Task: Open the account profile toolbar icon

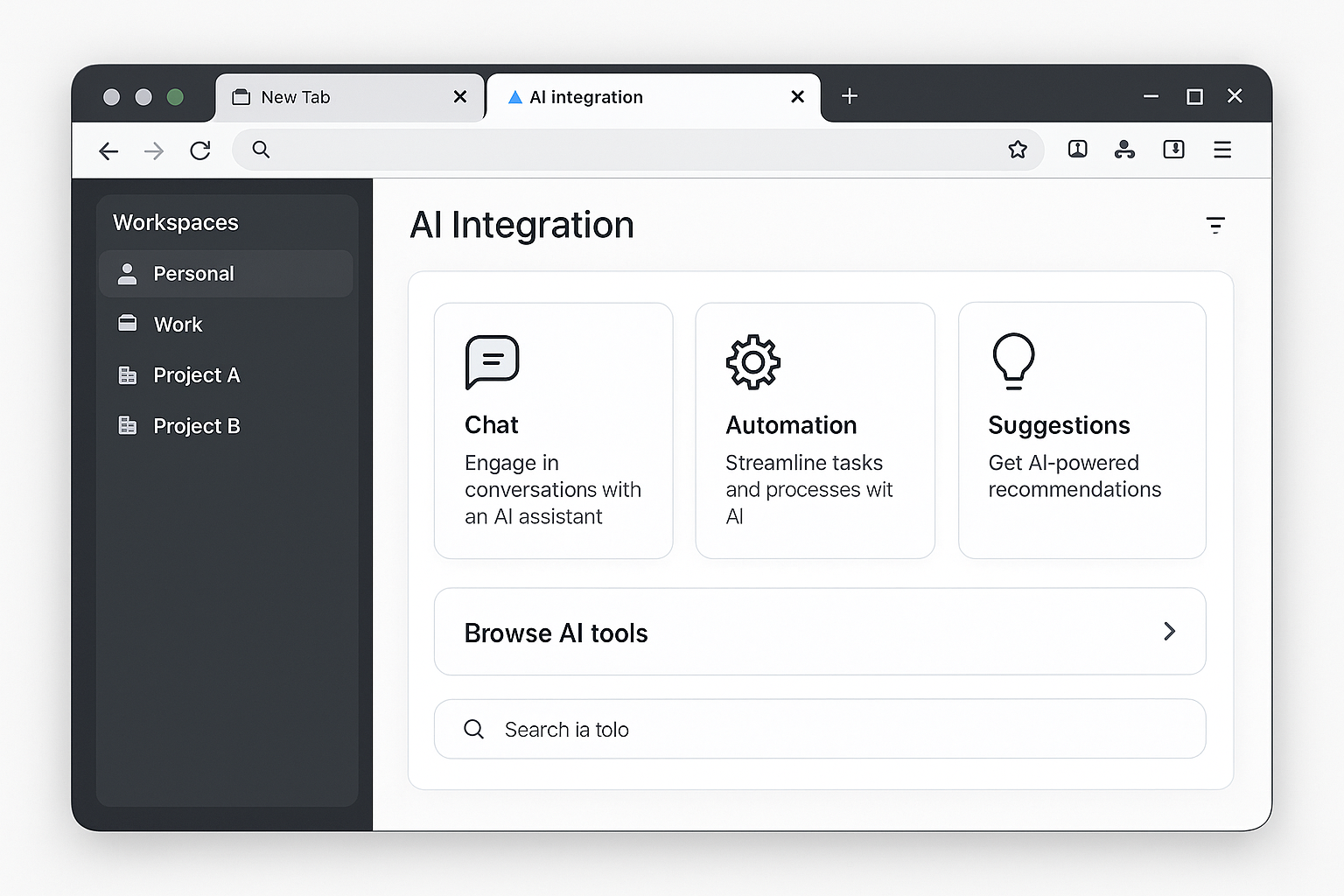Action: [x=1124, y=150]
